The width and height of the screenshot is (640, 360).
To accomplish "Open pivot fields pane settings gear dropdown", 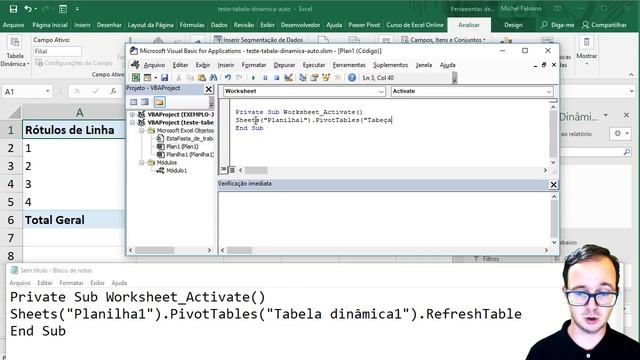I will [x=620, y=133].
